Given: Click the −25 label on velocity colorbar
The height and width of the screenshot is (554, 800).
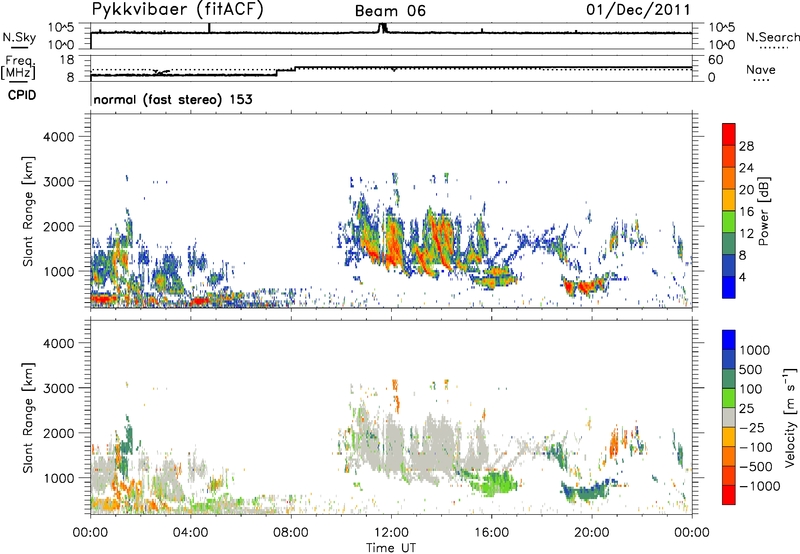Looking at the screenshot, I should (x=751, y=427).
